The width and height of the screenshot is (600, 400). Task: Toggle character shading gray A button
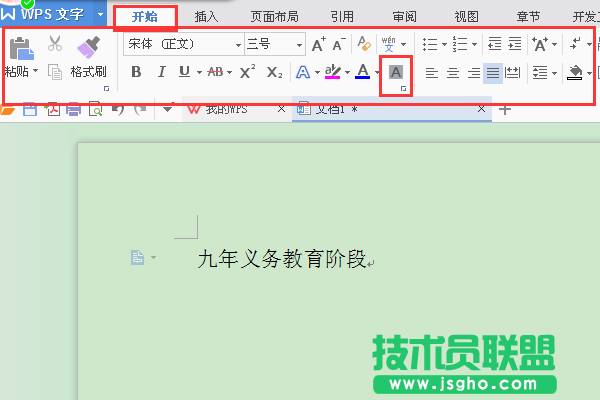396,72
